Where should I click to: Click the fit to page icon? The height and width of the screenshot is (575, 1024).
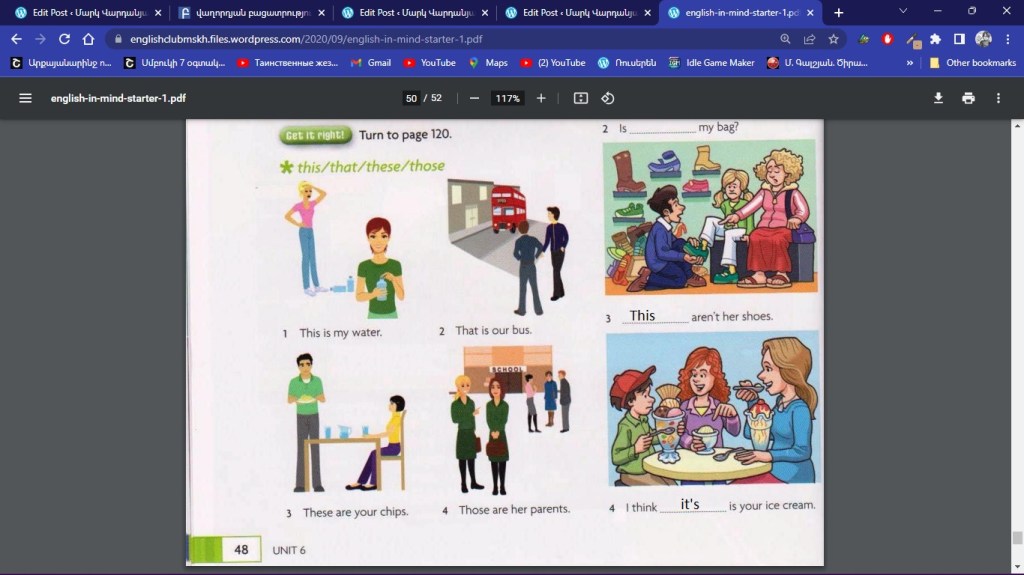pos(581,98)
